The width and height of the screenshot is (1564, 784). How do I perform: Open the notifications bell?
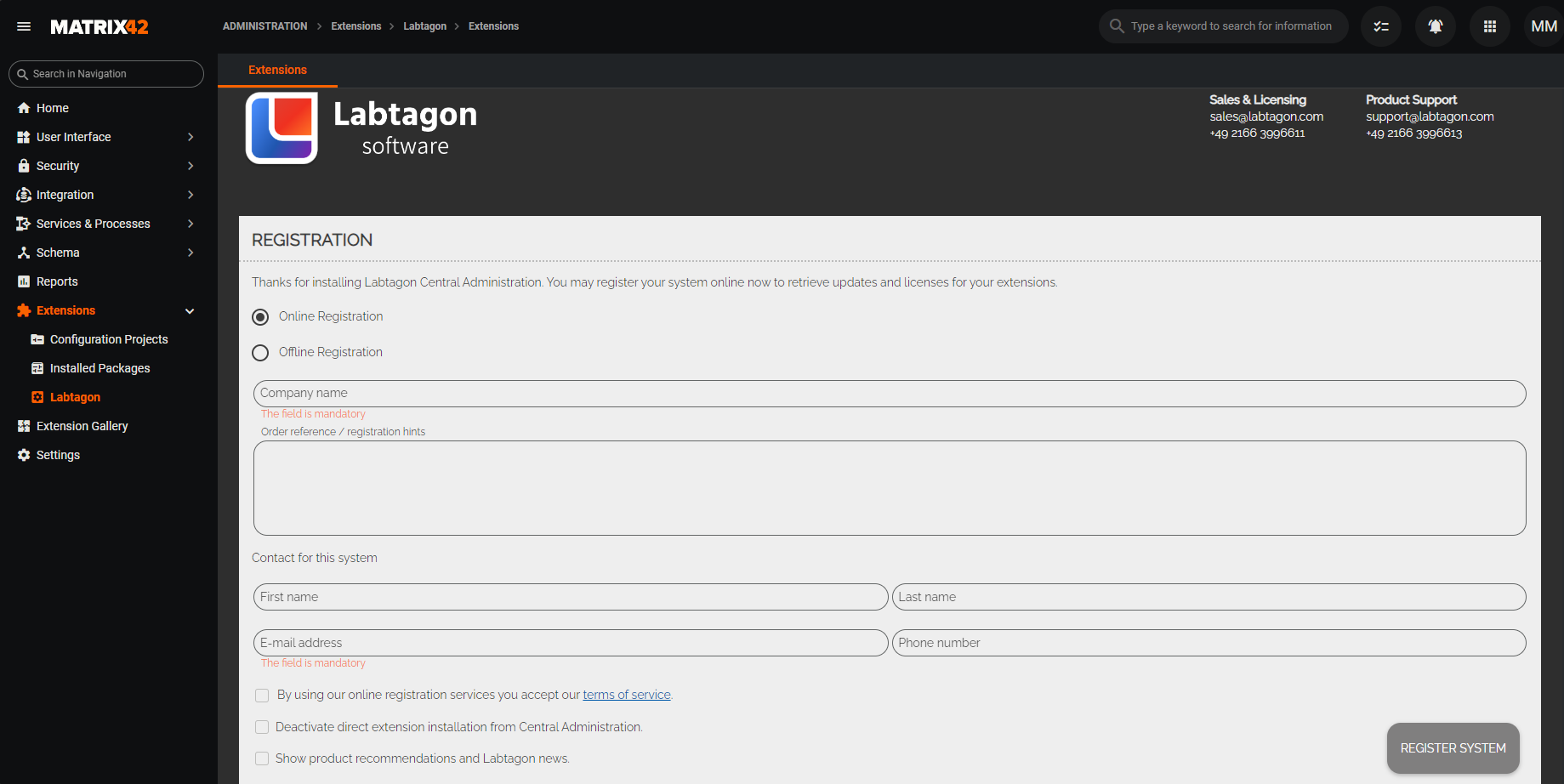tap(1436, 26)
